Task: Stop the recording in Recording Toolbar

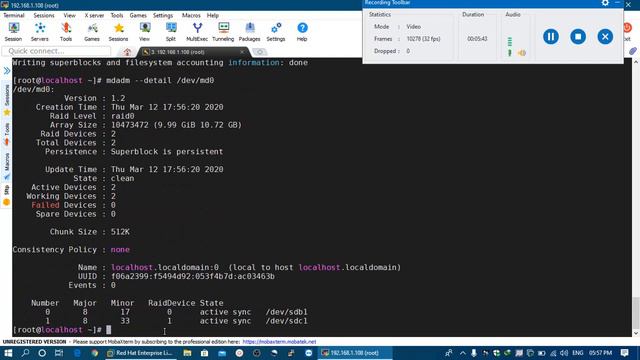Action: pyautogui.click(x=578, y=37)
